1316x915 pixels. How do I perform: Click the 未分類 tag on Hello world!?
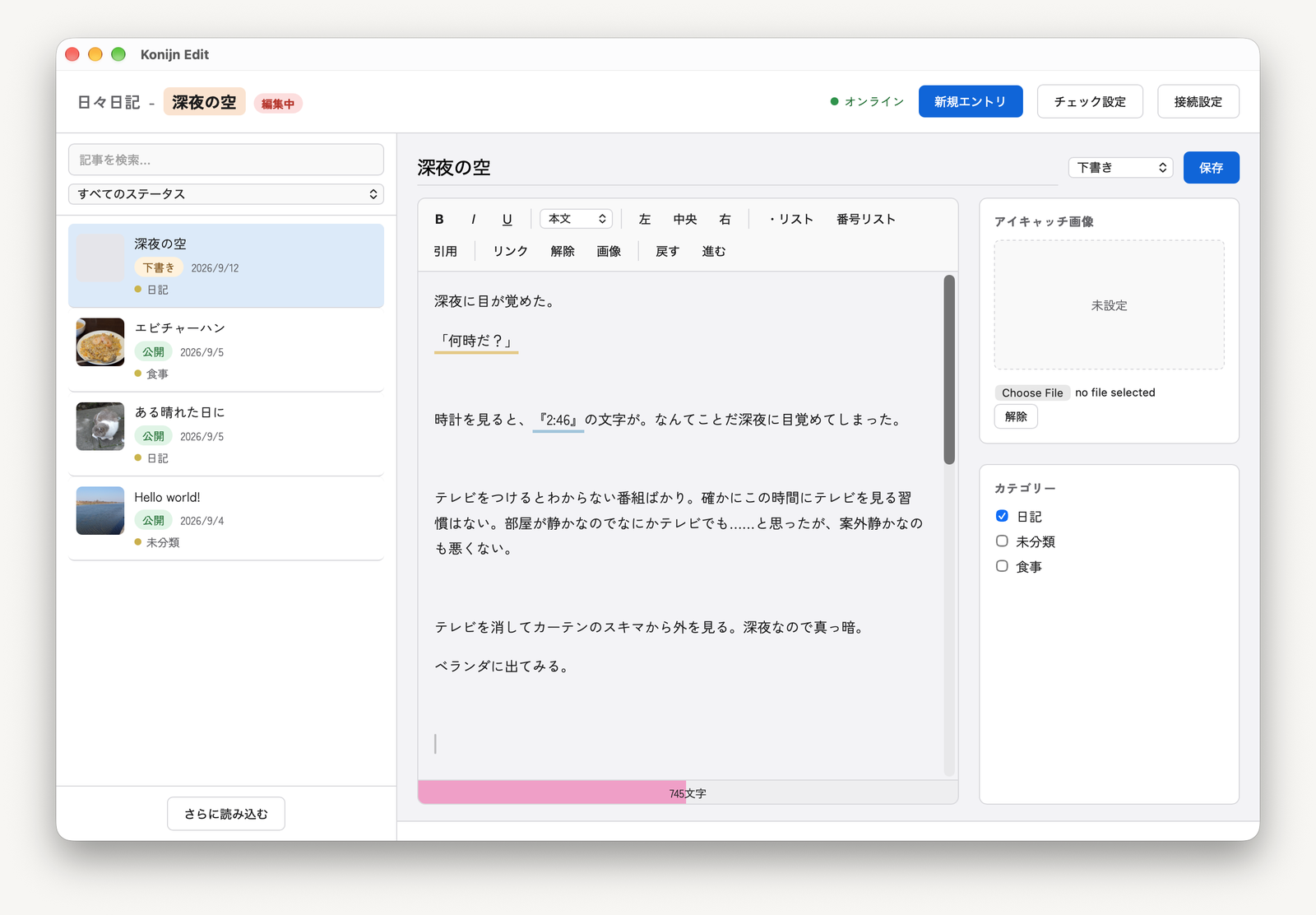pyautogui.click(x=157, y=542)
